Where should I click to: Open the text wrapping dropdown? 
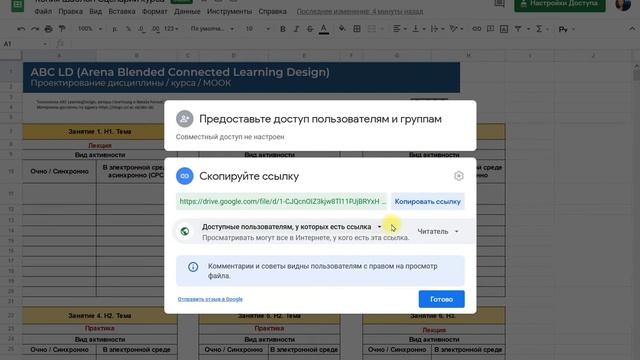coord(437,29)
